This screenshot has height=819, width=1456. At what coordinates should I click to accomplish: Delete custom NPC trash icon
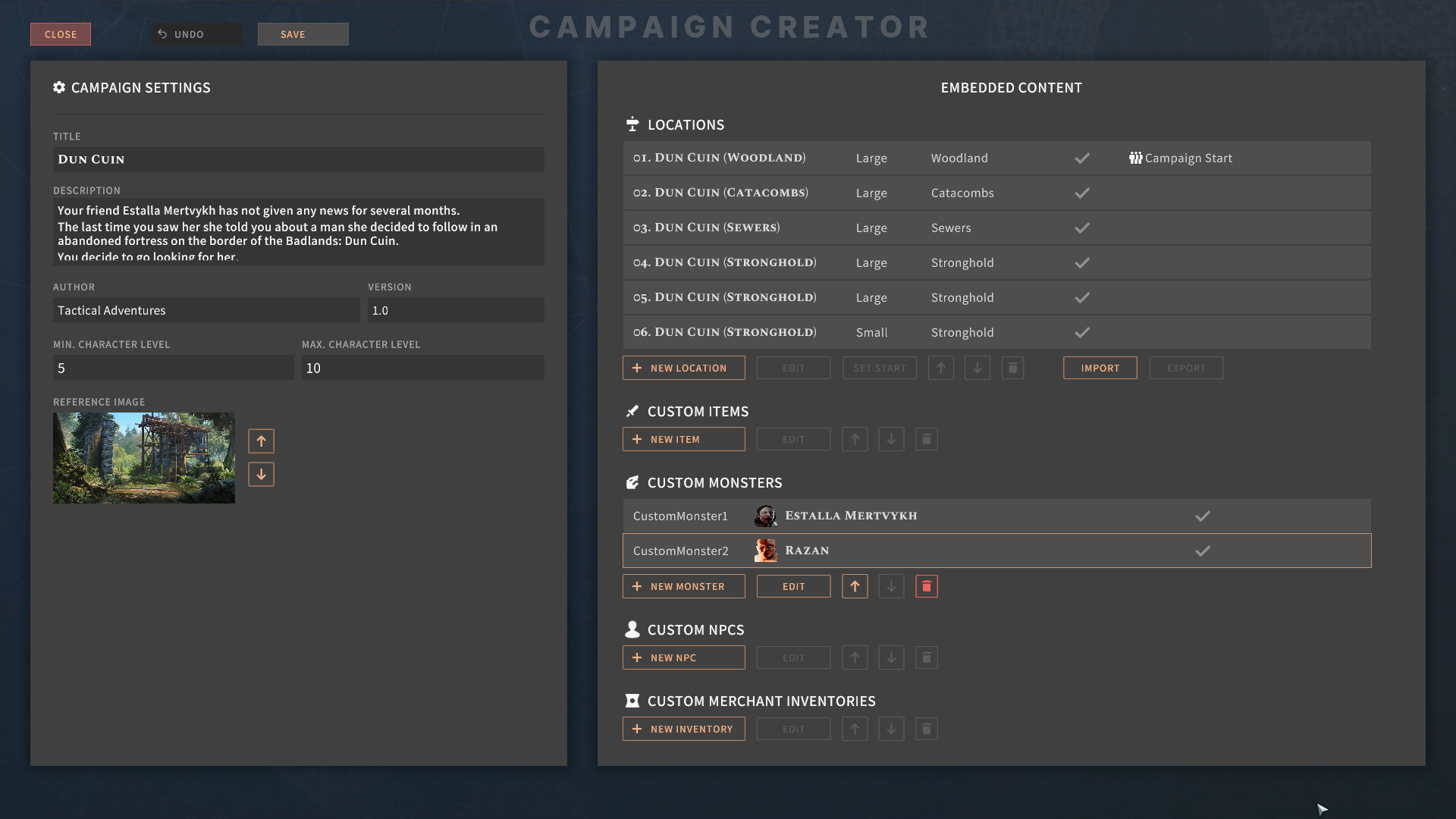[927, 657]
